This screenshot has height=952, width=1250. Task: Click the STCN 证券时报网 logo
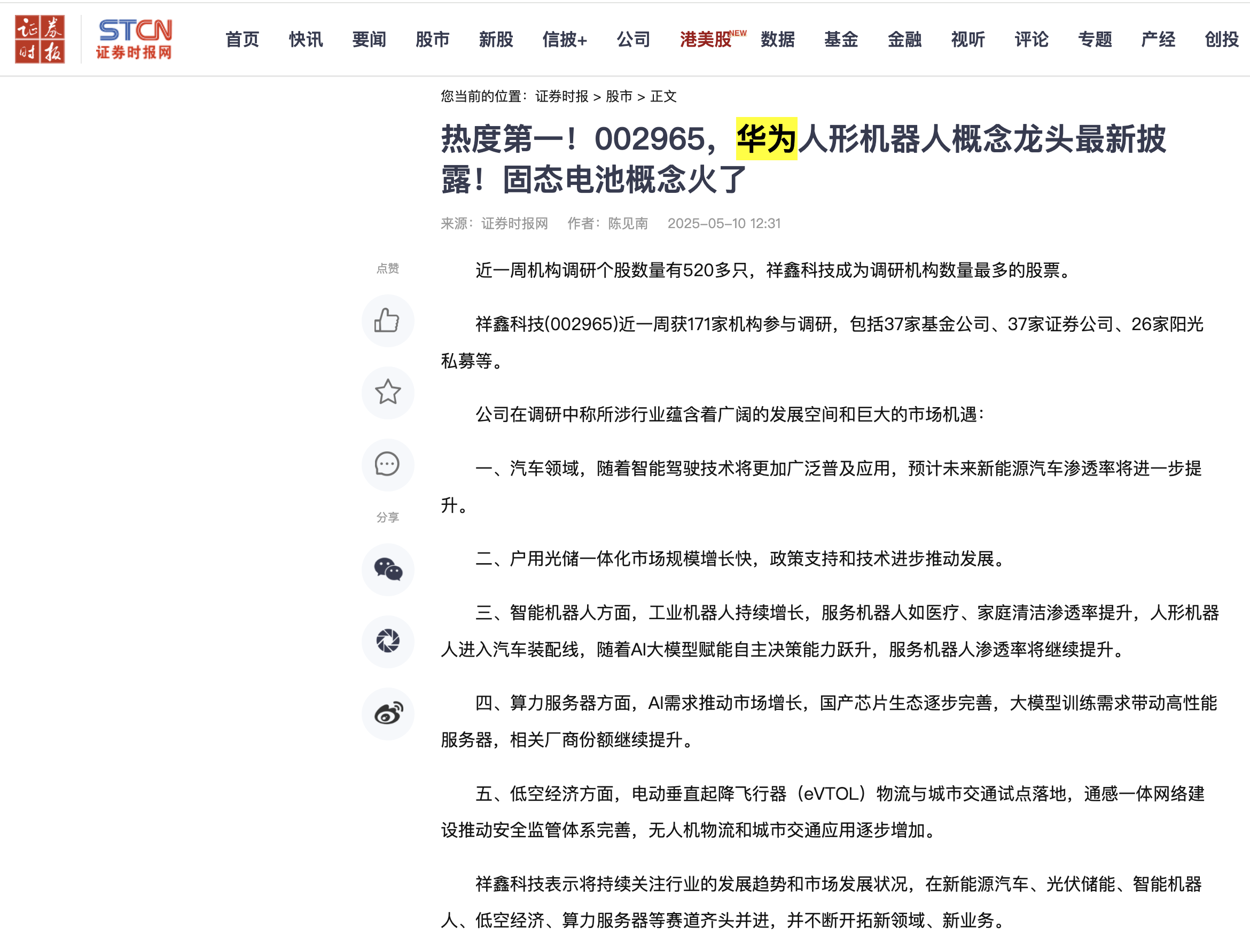134,39
